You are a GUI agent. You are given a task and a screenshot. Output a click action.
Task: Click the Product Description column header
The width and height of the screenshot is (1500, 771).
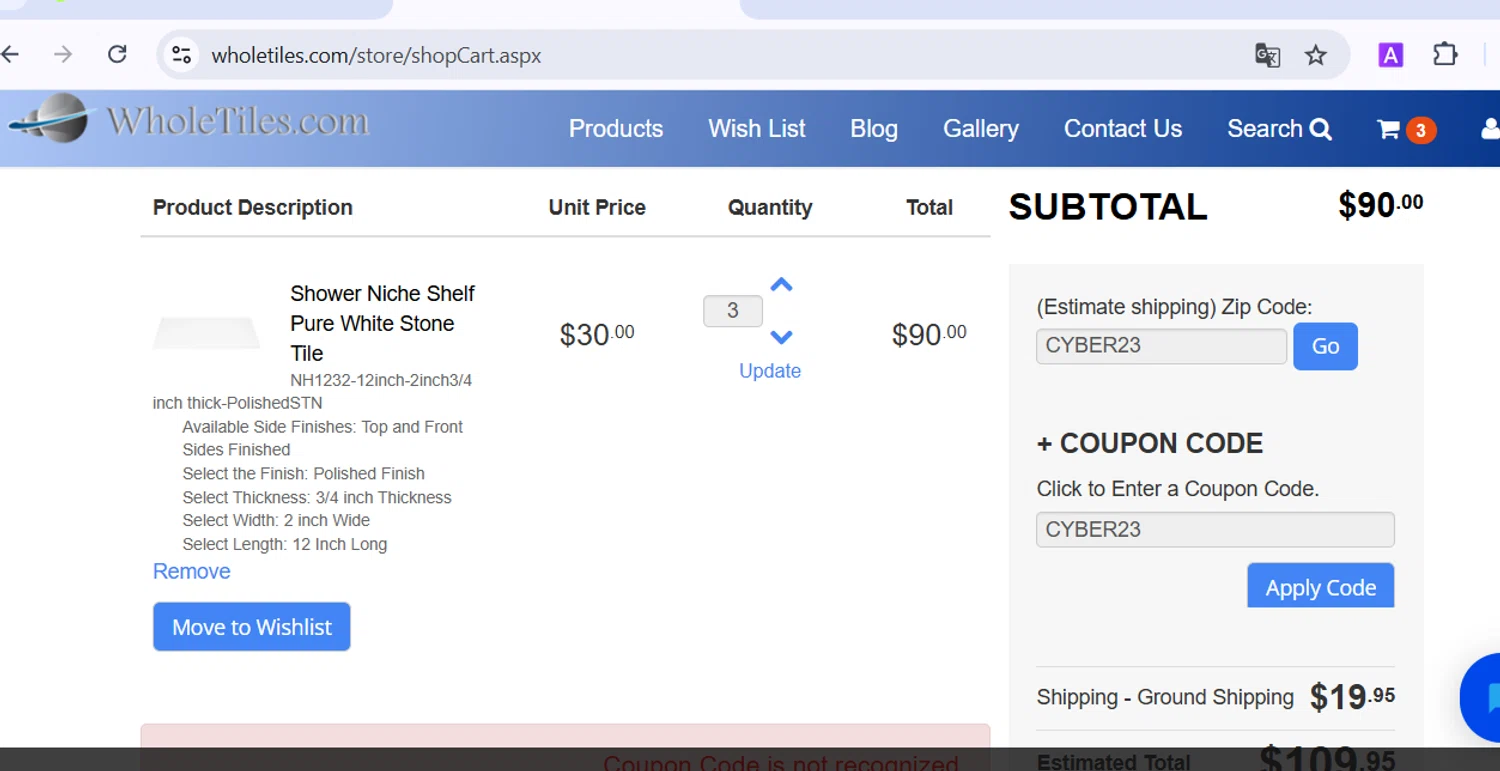(252, 208)
